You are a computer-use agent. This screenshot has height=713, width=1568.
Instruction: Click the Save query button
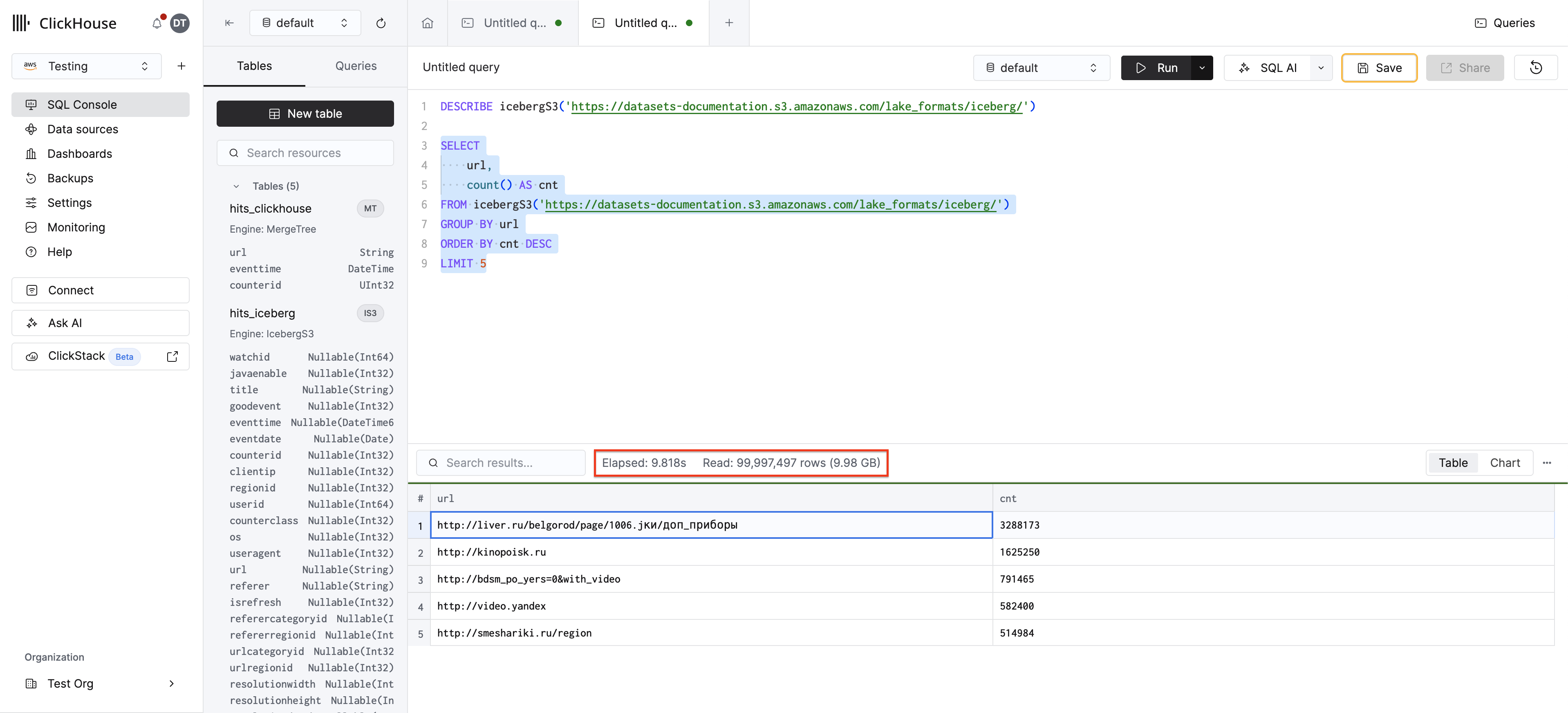1379,67
